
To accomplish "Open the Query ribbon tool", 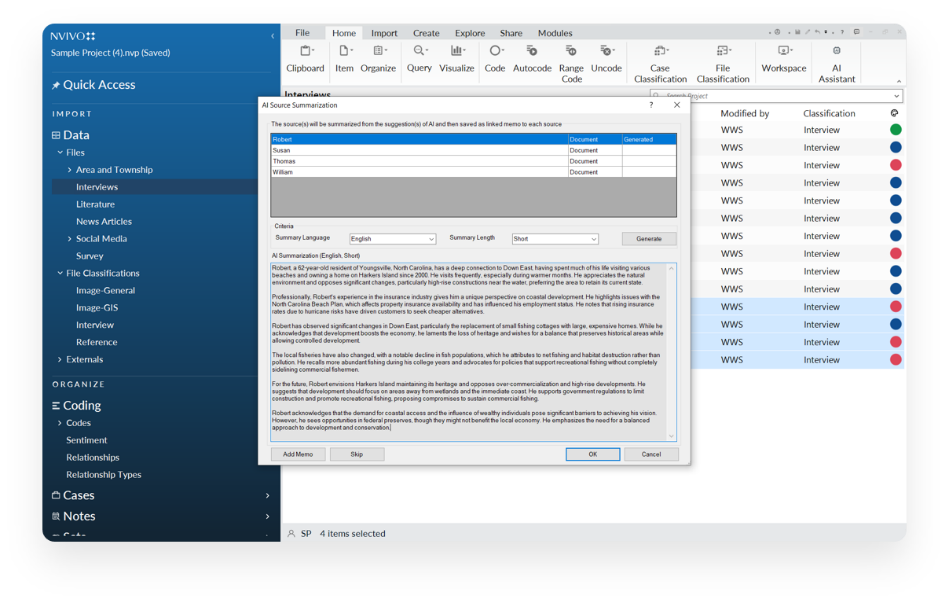I will click(x=419, y=59).
